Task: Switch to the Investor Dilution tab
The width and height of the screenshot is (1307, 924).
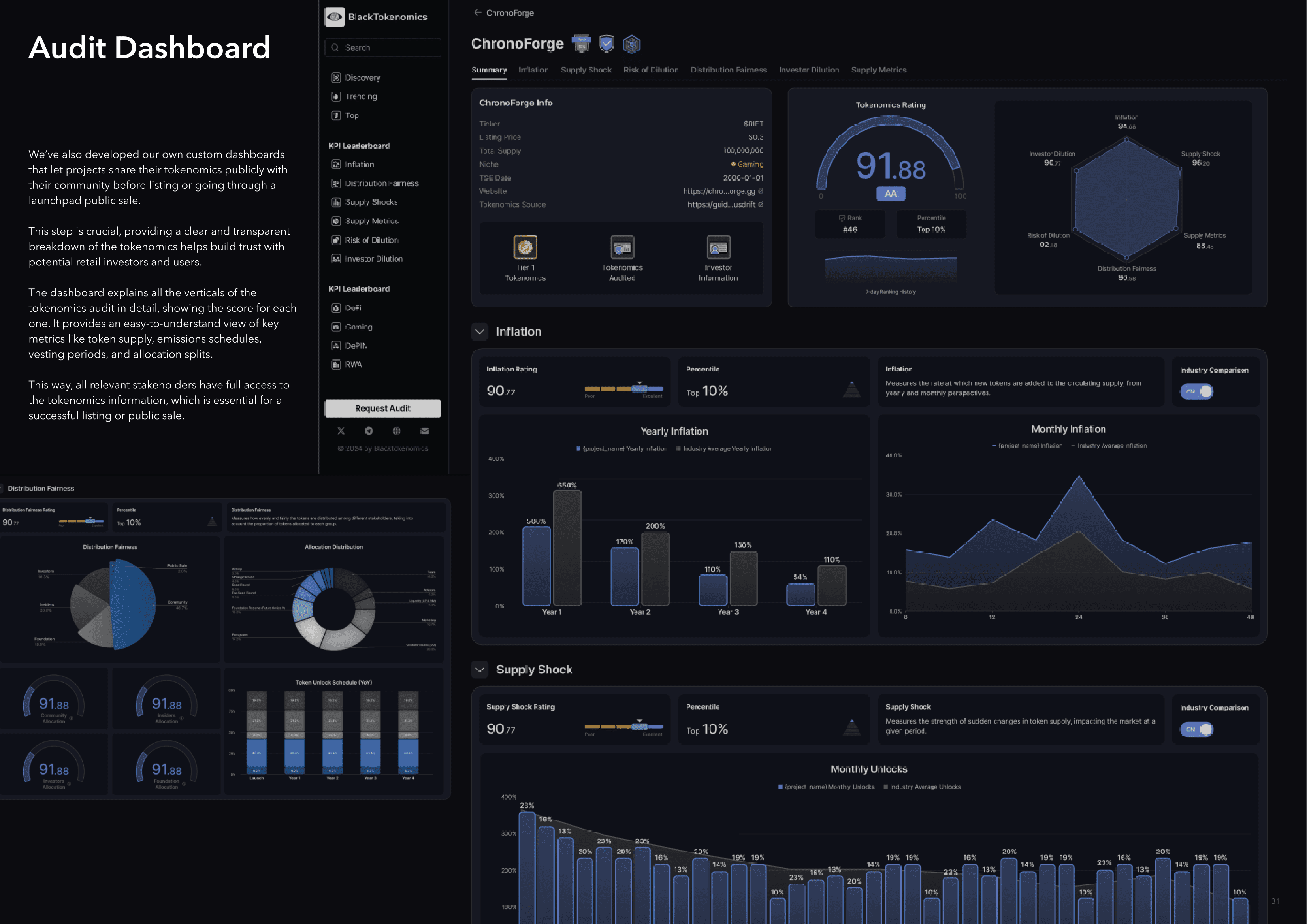Action: click(x=809, y=70)
